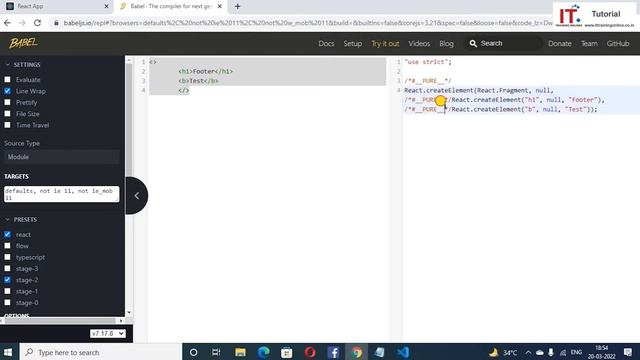Open the clock showing 18:54
Image resolution: width=640 pixels, height=360 pixels.
602,352
